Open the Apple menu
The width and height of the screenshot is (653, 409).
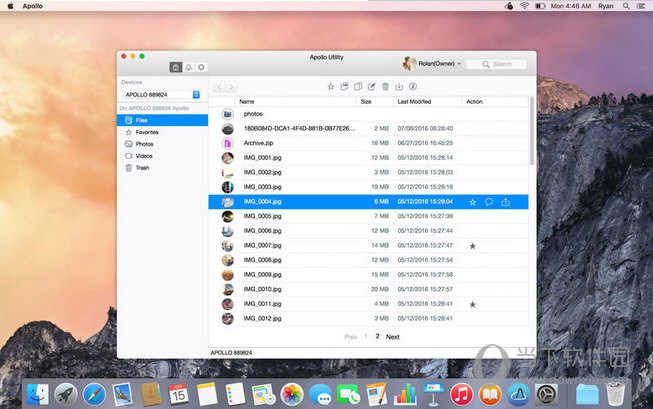10,6
